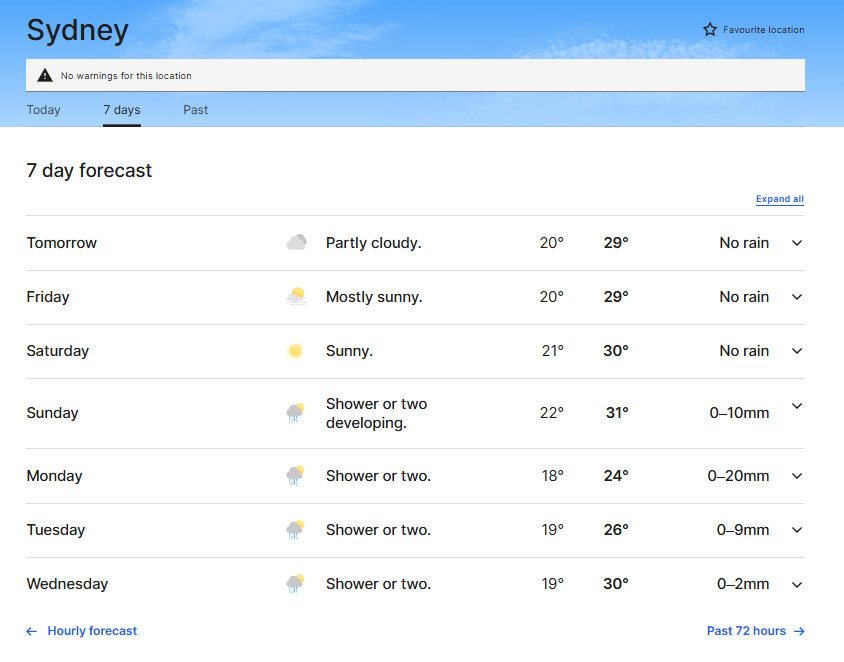This screenshot has width=844, height=662.
Task: Click Saturday's sunny weather icon
Action: click(295, 351)
